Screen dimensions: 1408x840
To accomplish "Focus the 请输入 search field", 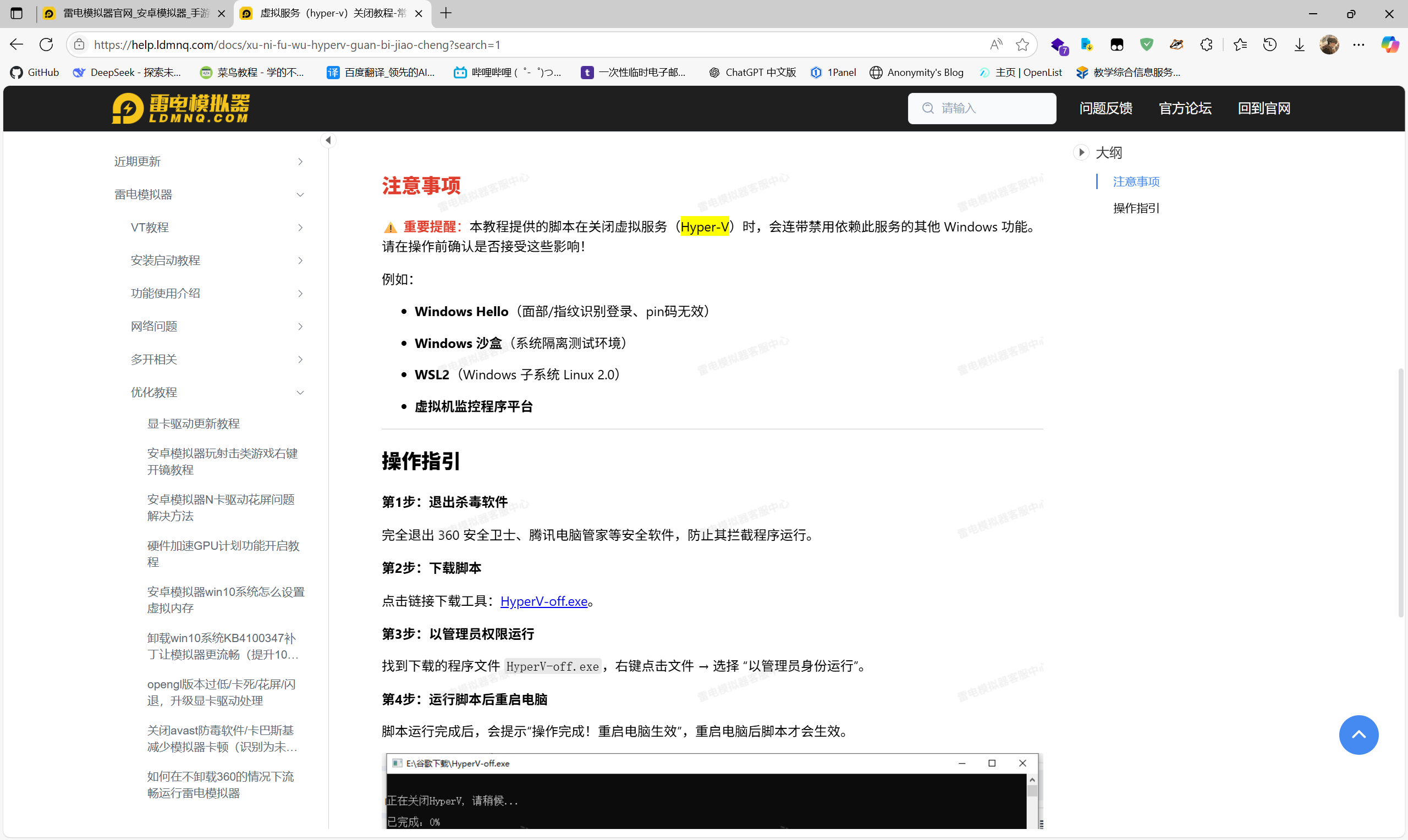I will [x=982, y=108].
